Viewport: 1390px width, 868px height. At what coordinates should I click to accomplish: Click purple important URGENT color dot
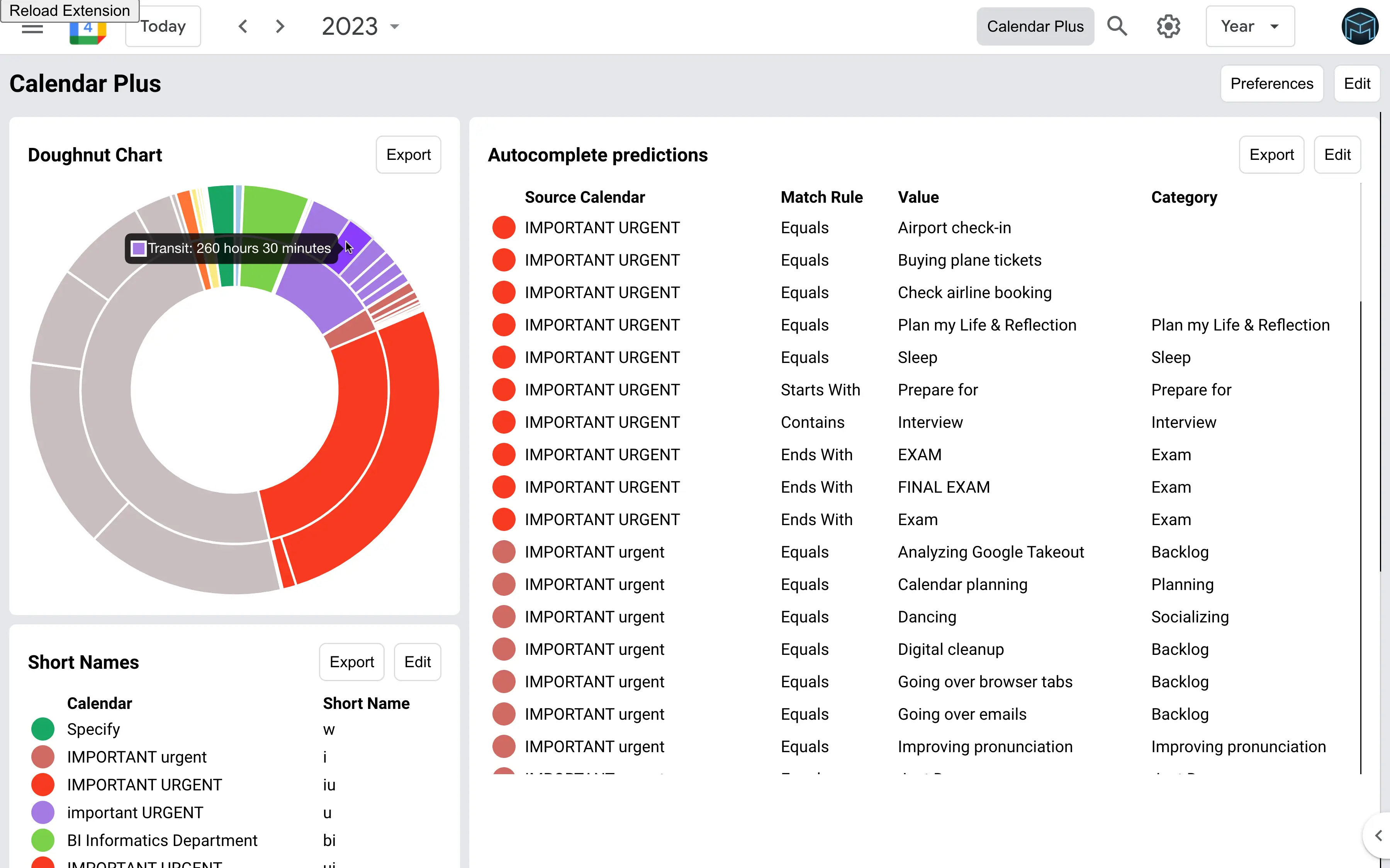[x=43, y=812]
